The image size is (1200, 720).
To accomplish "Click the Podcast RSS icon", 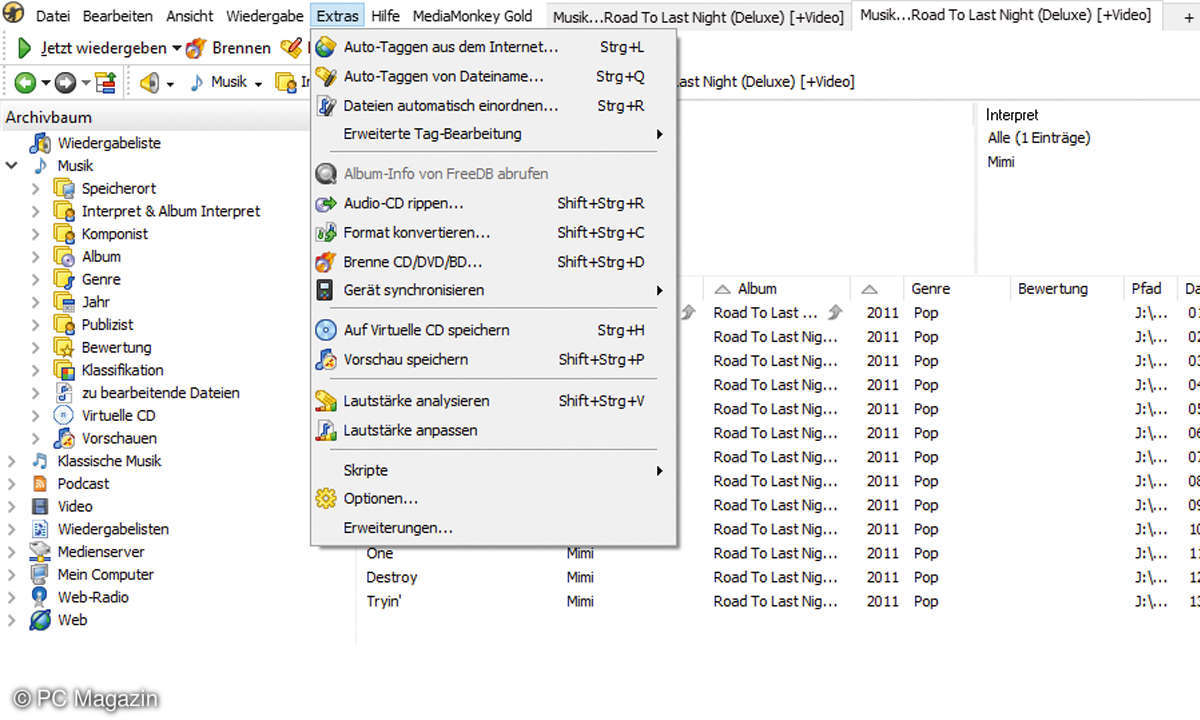I will tap(40, 483).
